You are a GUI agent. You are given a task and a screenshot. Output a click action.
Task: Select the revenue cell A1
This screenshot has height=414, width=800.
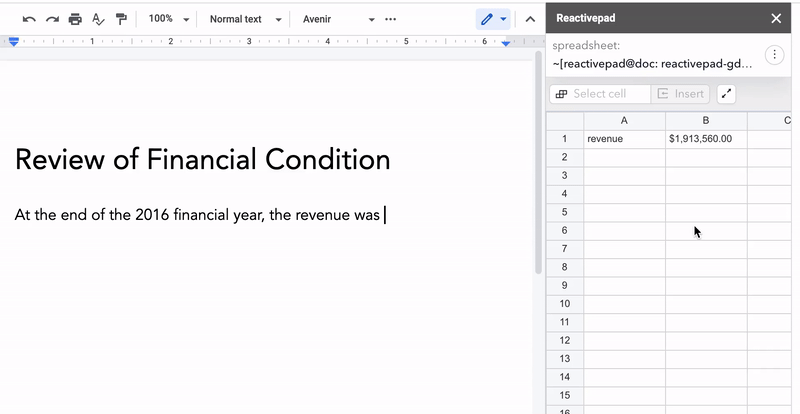click(x=624, y=139)
